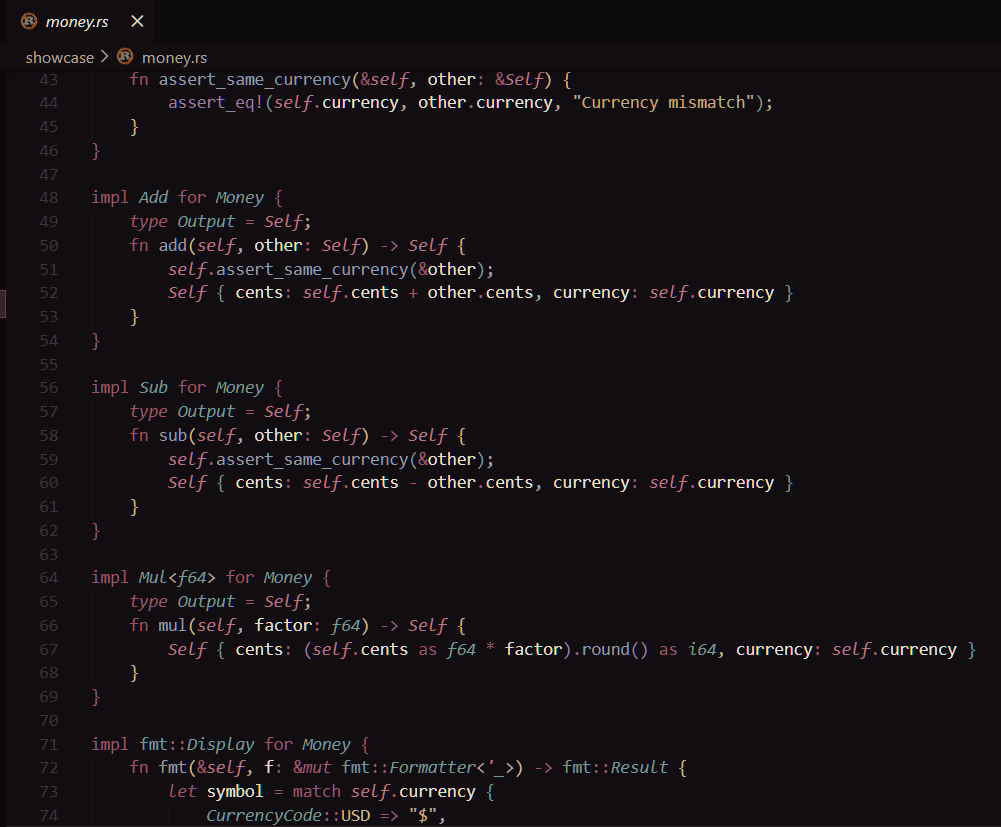Viewport: 1001px width, 827px height.
Task: Click i64 cast type on line 67
Action: tap(702, 649)
